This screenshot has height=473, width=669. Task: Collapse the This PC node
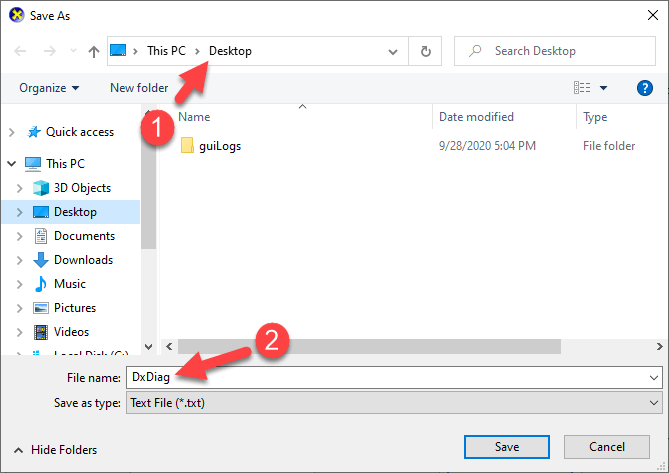pyautogui.click(x=12, y=163)
